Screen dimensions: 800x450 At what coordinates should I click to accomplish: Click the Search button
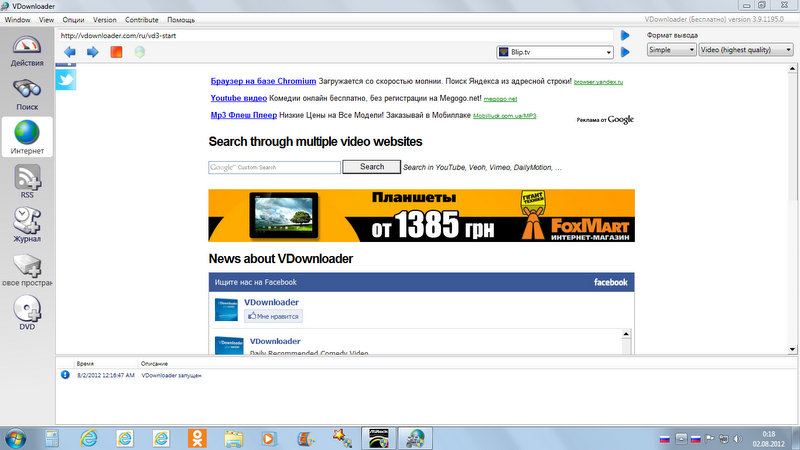coord(371,167)
